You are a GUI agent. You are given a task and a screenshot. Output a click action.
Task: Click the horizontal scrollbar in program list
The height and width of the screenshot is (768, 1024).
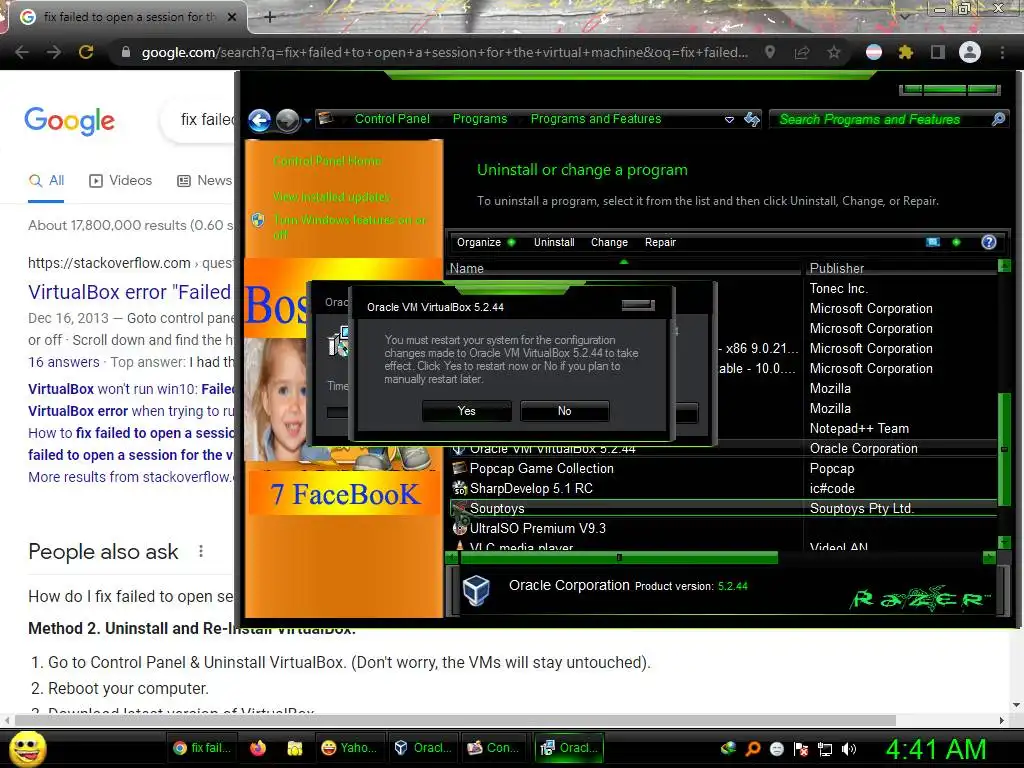point(618,558)
